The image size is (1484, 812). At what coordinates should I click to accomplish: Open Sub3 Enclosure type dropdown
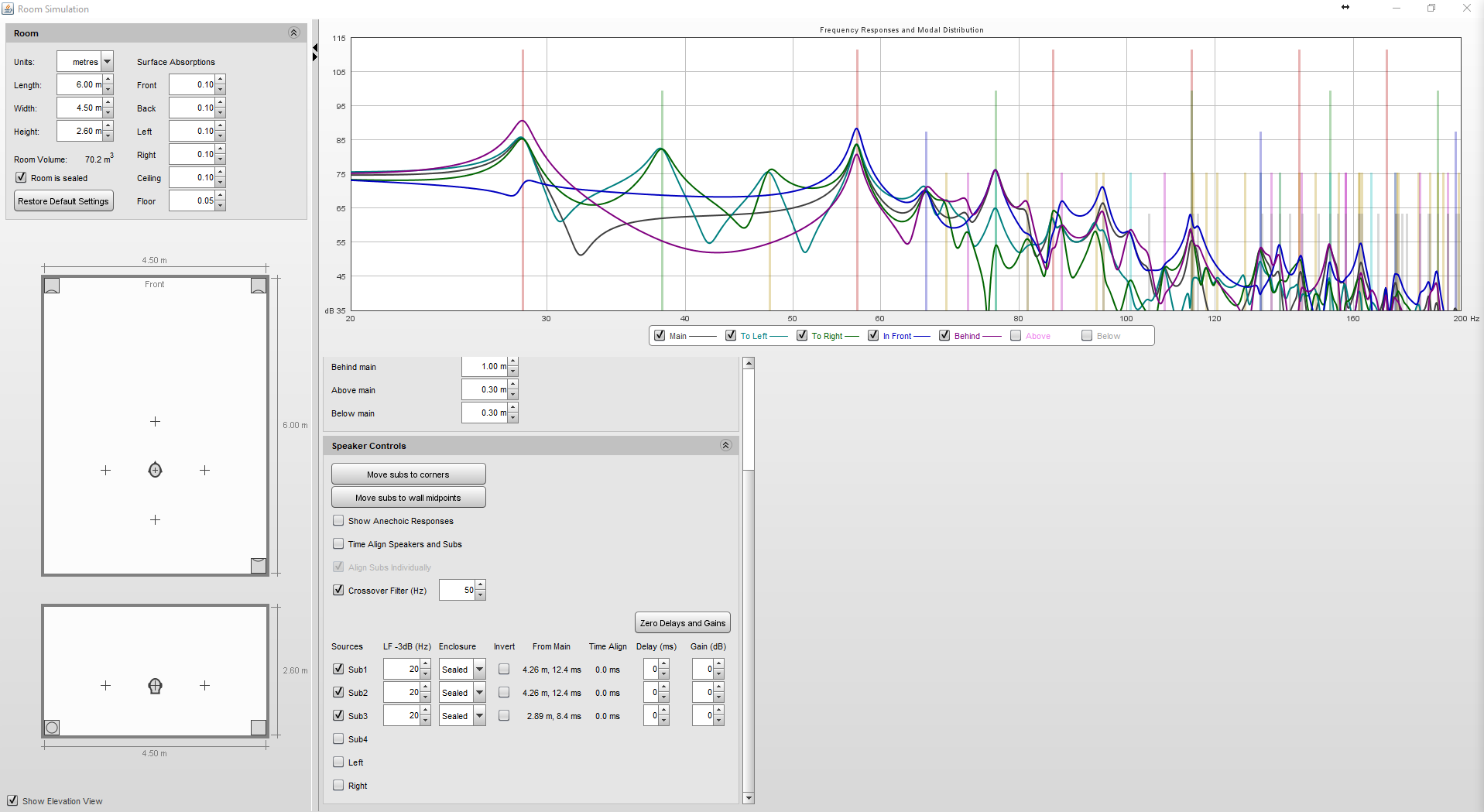click(480, 716)
